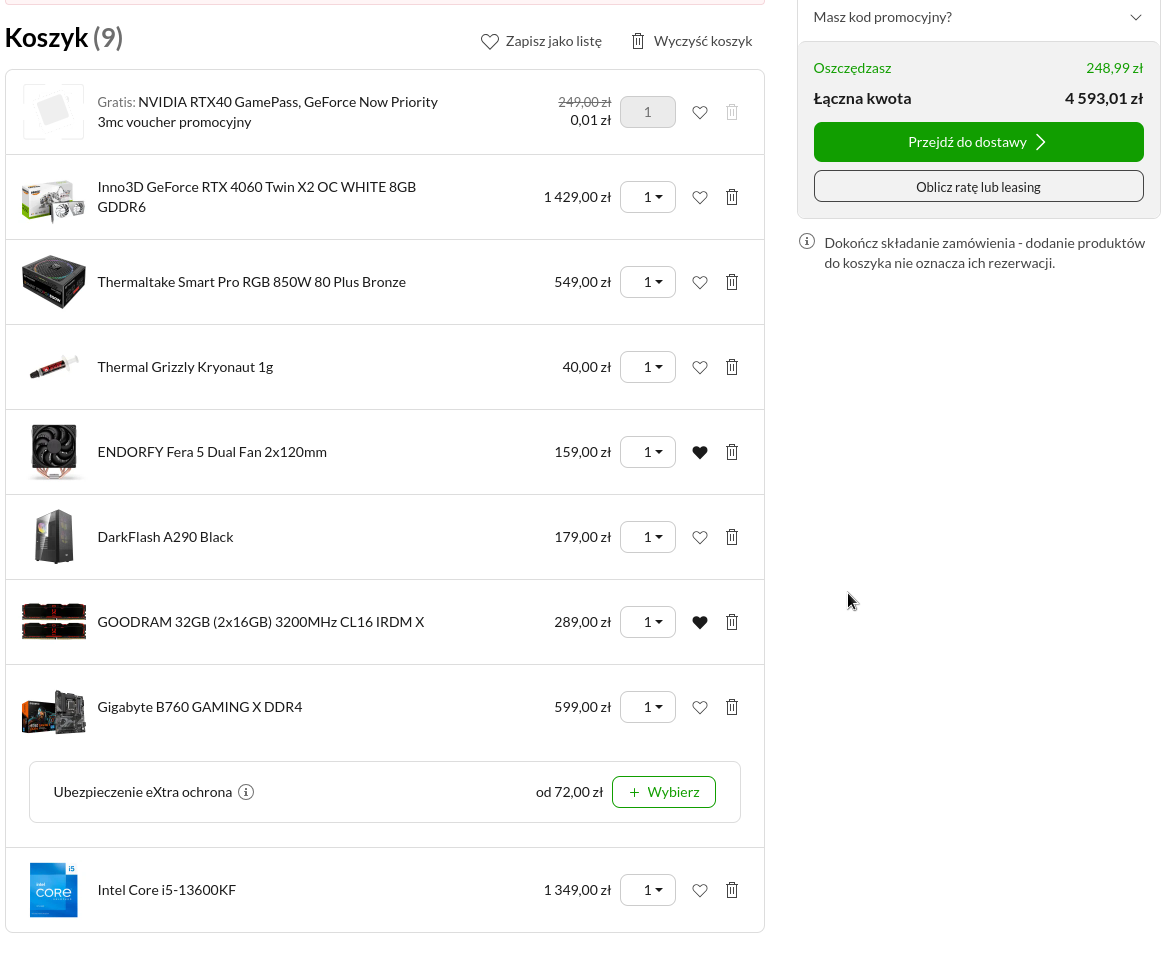Change quantity of Thermal Grizzly Kryonaut

click(x=648, y=367)
